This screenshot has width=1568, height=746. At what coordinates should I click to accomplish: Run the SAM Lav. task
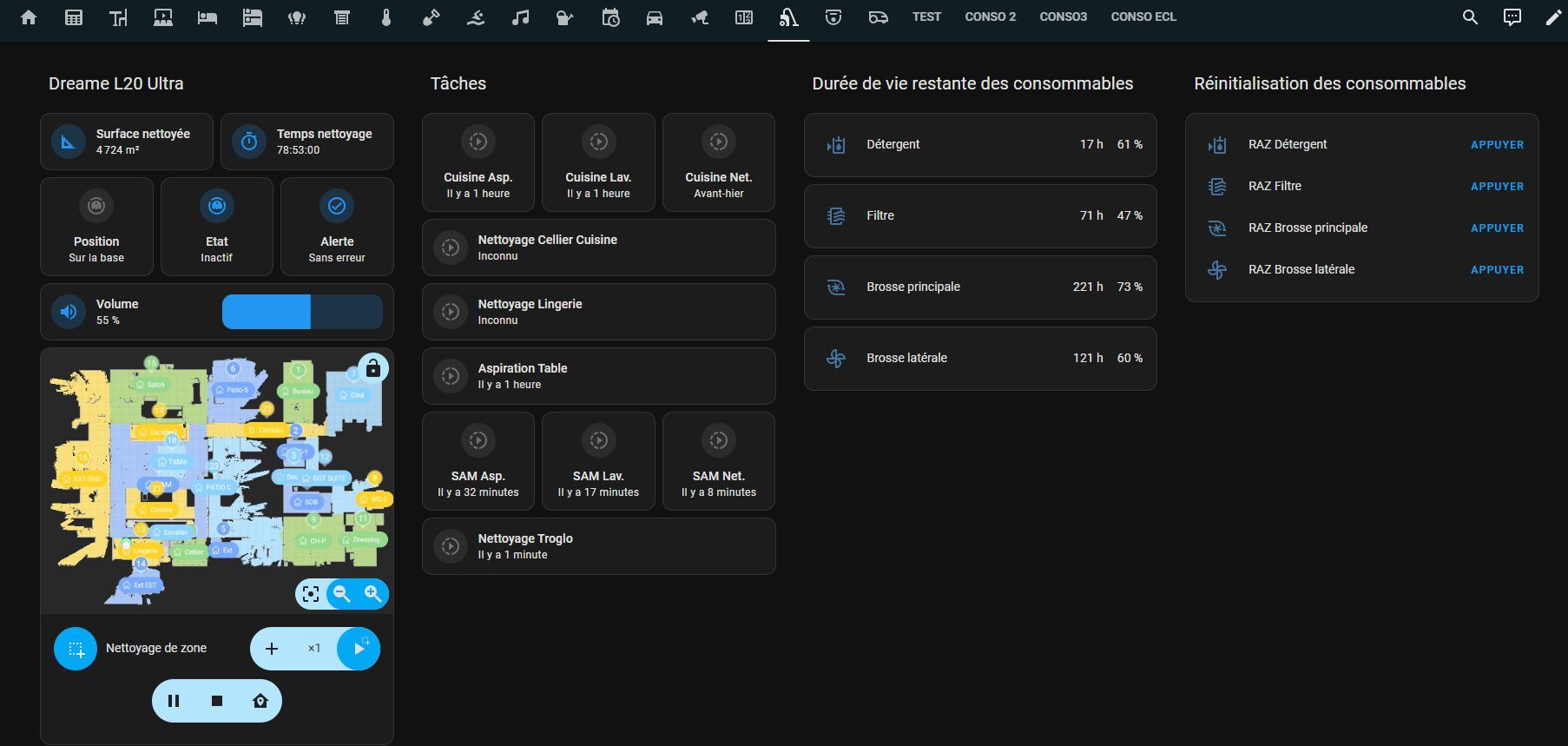click(598, 461)
